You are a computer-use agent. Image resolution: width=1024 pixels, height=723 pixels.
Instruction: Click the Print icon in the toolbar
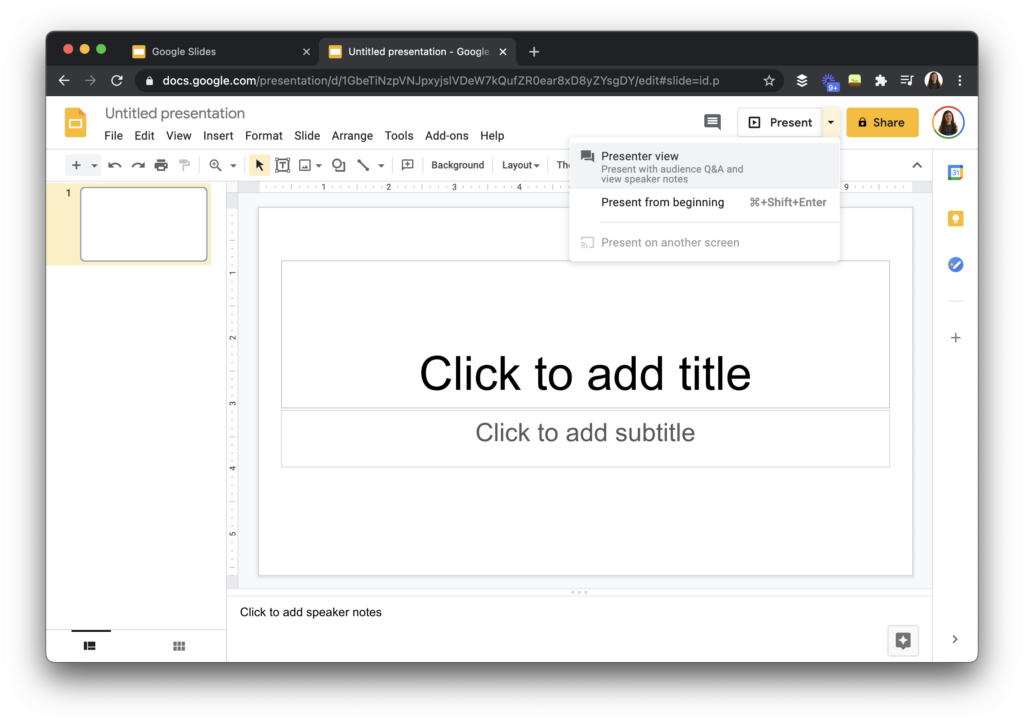click(160, 165)
